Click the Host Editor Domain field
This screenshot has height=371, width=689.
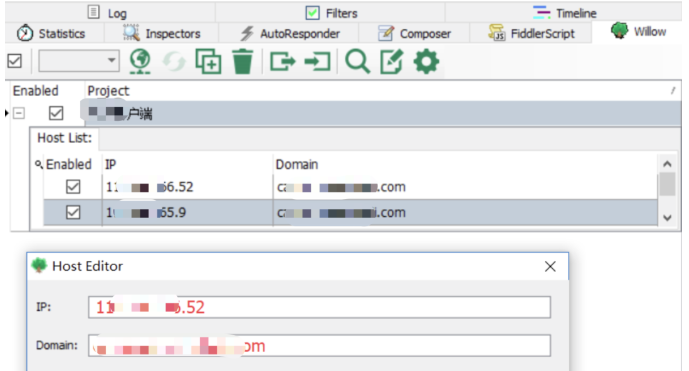tap(319, 346)
